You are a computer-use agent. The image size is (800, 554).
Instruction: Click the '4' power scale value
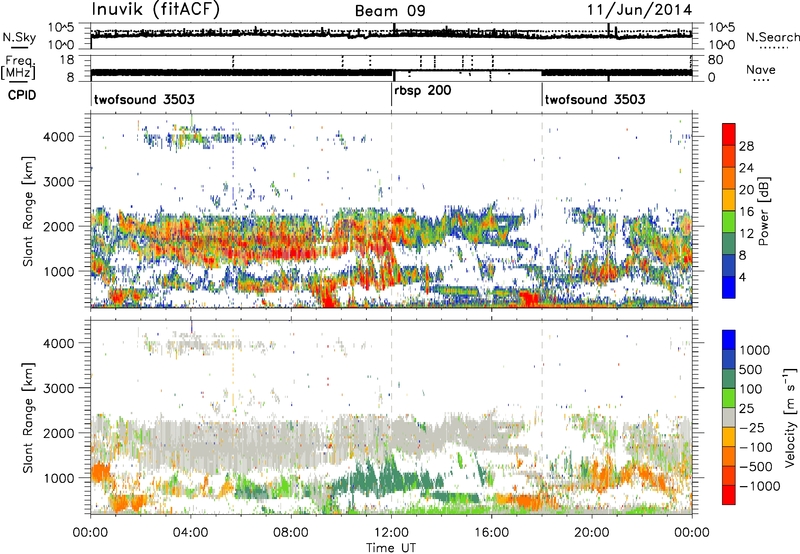coord(742,278)
